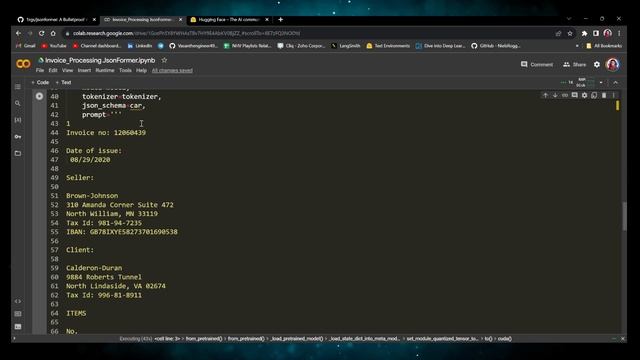Screen dimensions: 640x360
Task: Open the Command palette sidebar icon
Action: click(x=18, y=314)
